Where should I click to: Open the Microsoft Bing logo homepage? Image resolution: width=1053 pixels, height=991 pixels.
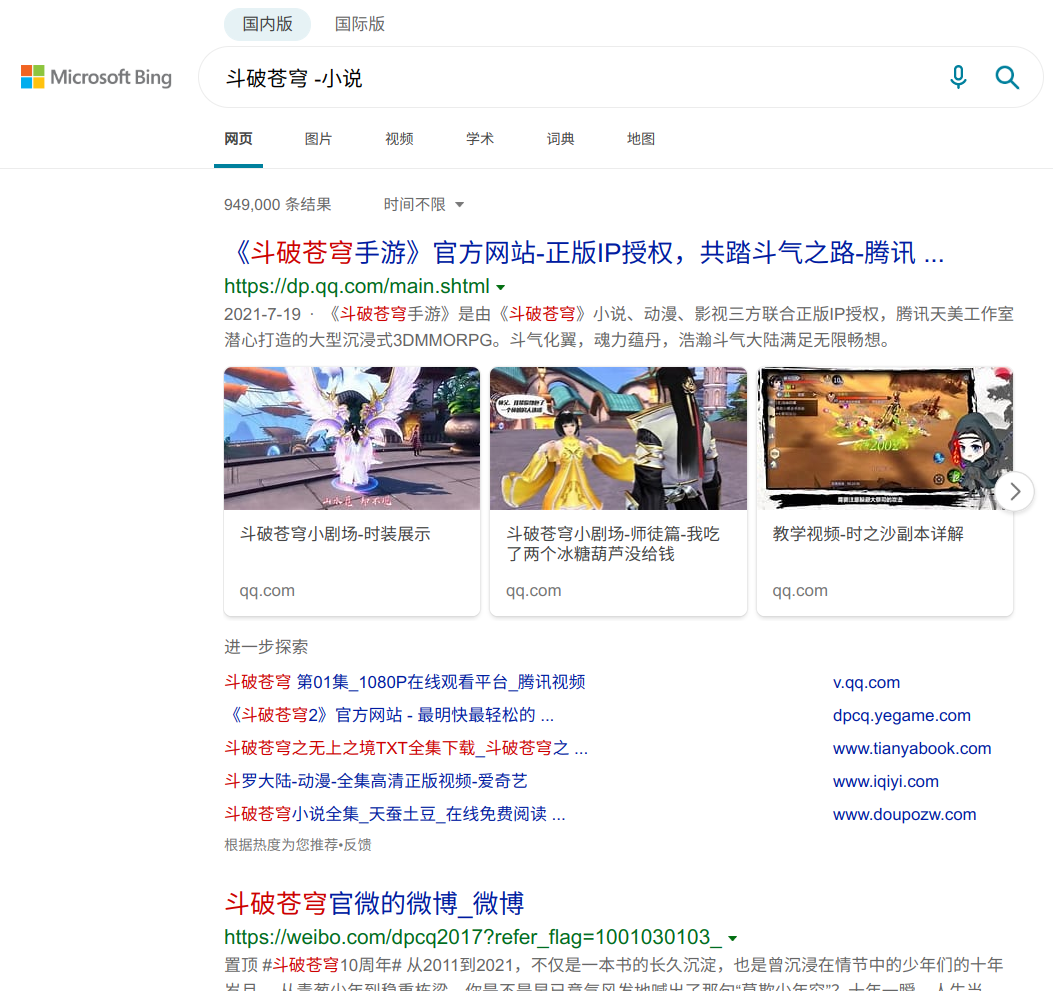point(96,77)
